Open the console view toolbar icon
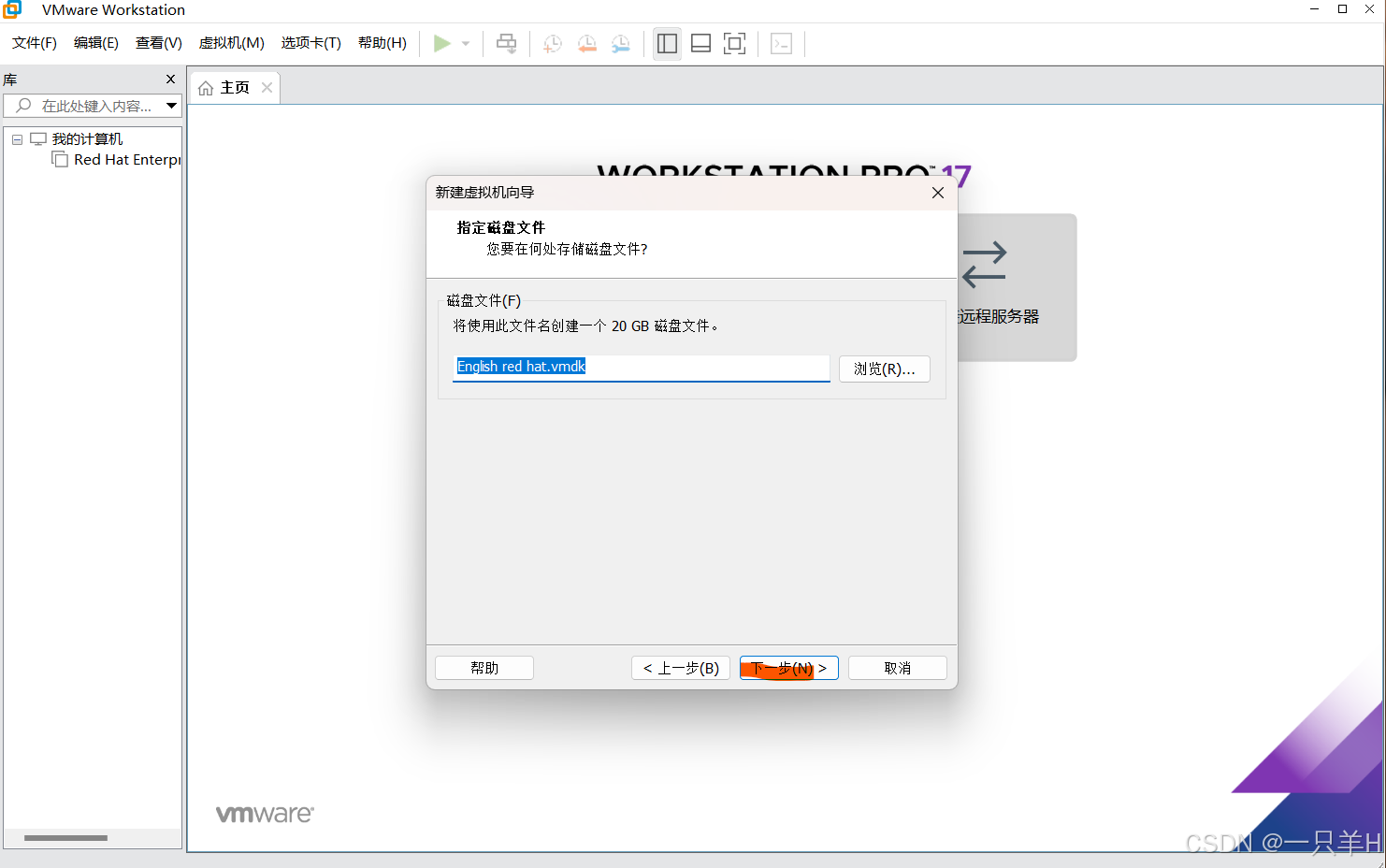1386x868 pixels. (782, 44)
